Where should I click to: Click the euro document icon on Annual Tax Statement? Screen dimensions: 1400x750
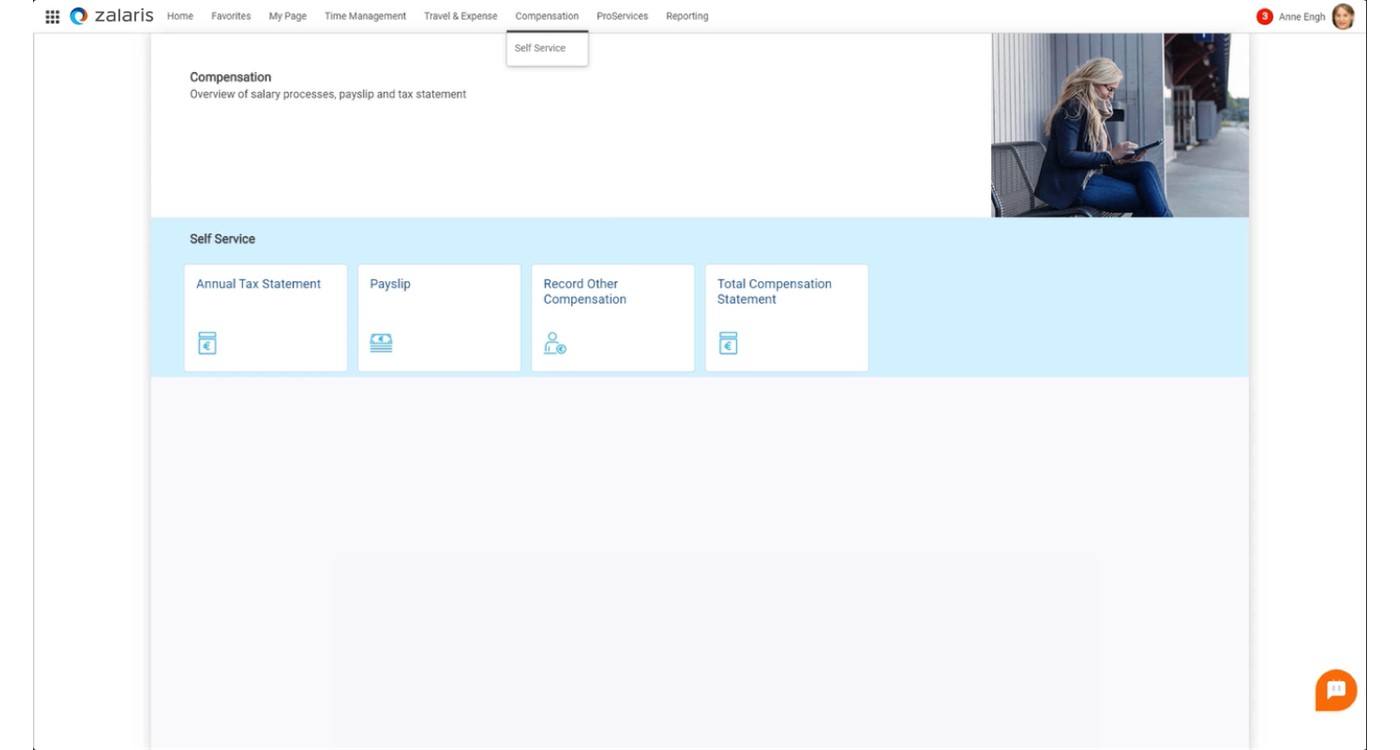206,343
